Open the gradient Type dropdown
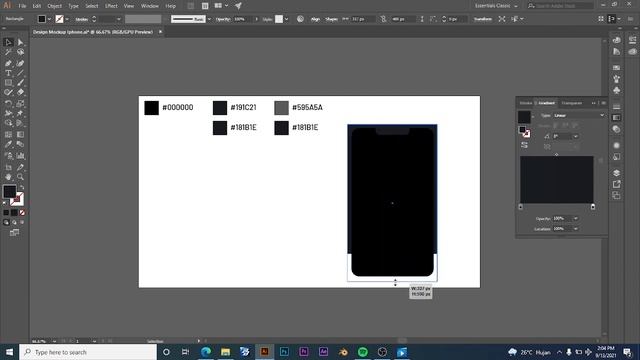Screen dimensions: 640x360 pyautogui.click(x=579, y=116)
